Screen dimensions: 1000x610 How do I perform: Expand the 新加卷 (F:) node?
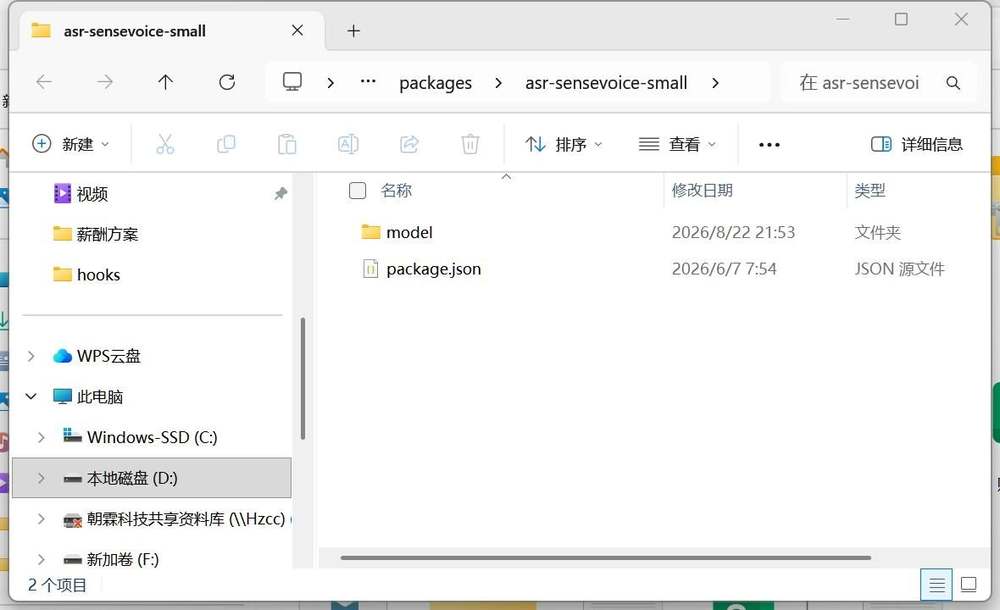[41, 560]
